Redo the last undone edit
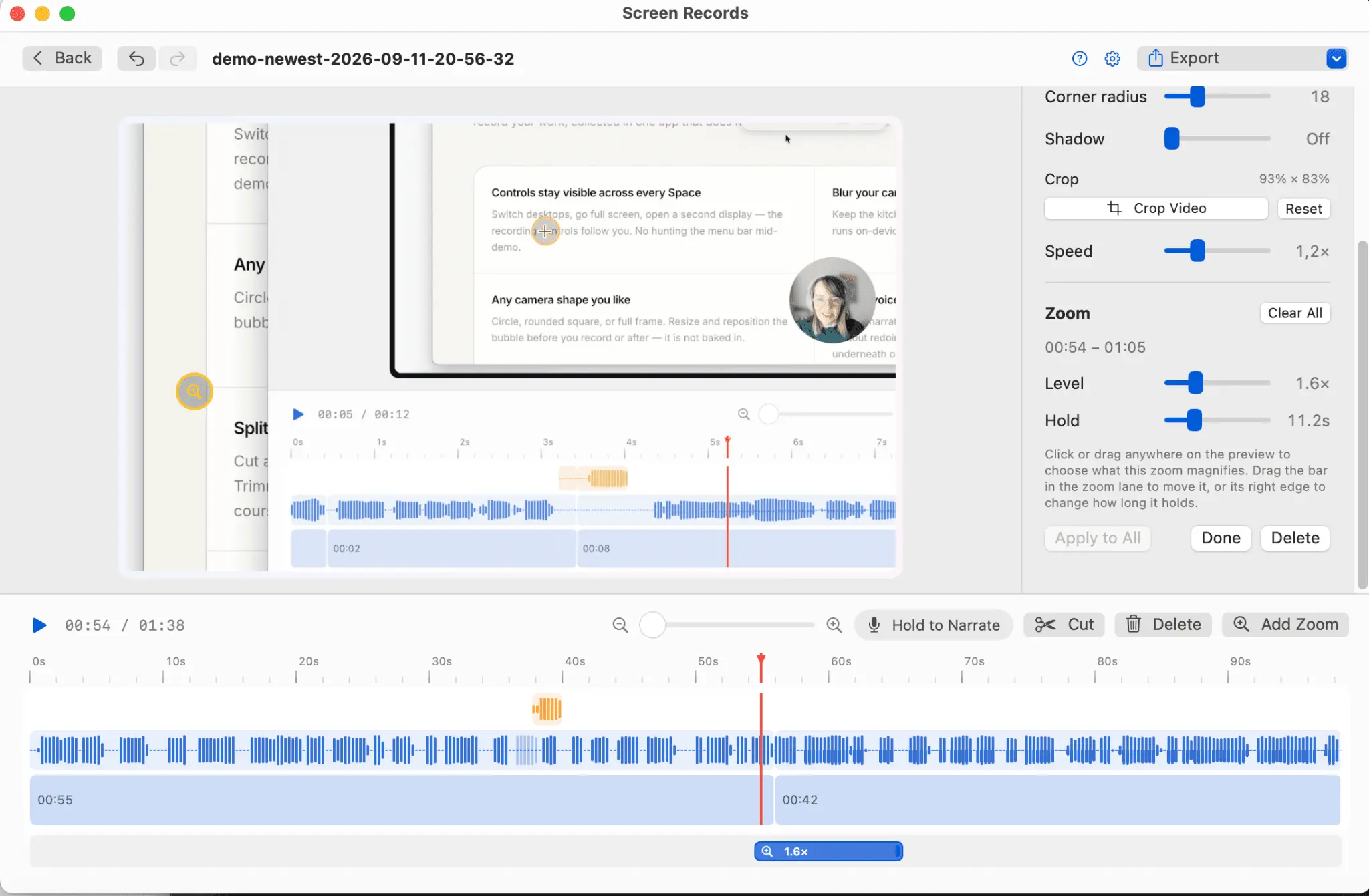 coord(177,59)
